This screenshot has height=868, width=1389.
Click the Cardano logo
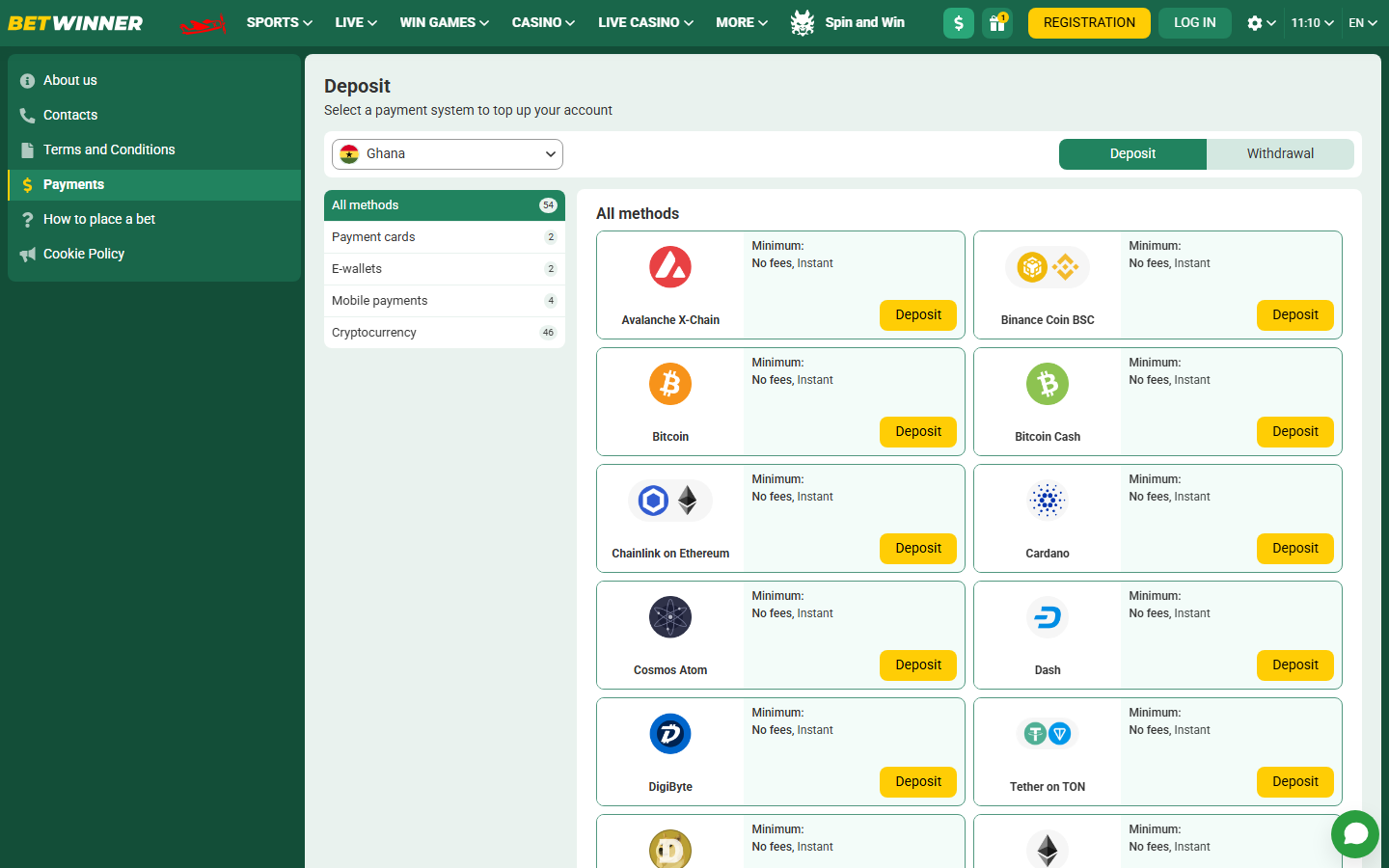(1048, 501)
